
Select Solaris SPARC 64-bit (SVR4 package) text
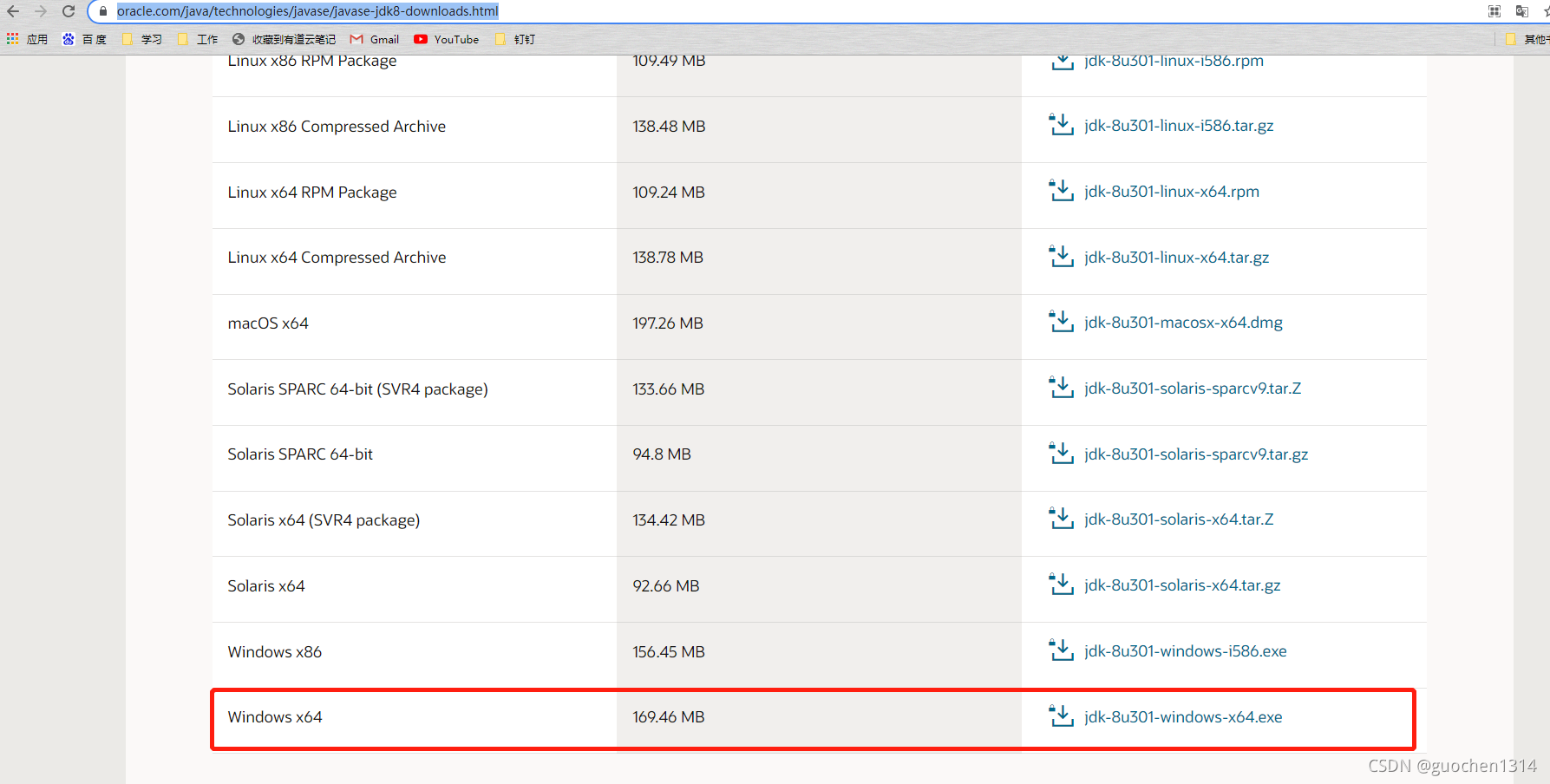pyautogui.click(x=357, y=389)
